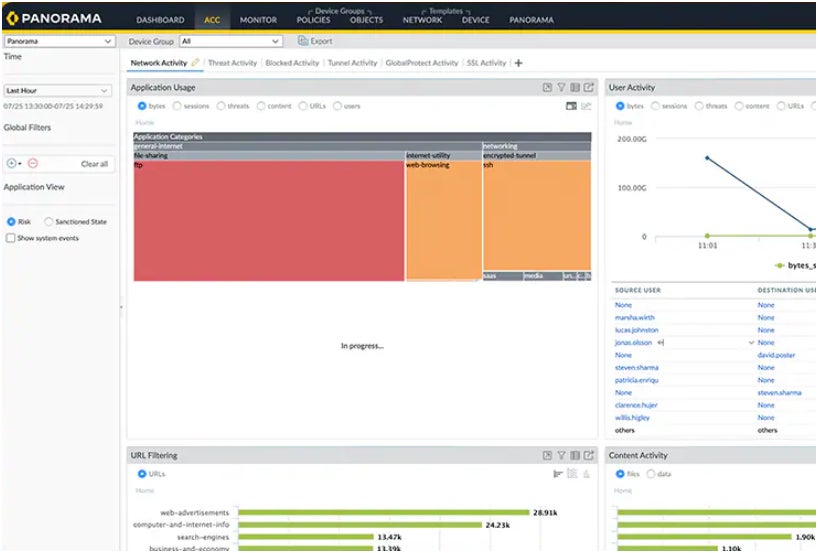Open the filter funnel in URL Filtering
The image size is (818, 553).
coord(561,455)
